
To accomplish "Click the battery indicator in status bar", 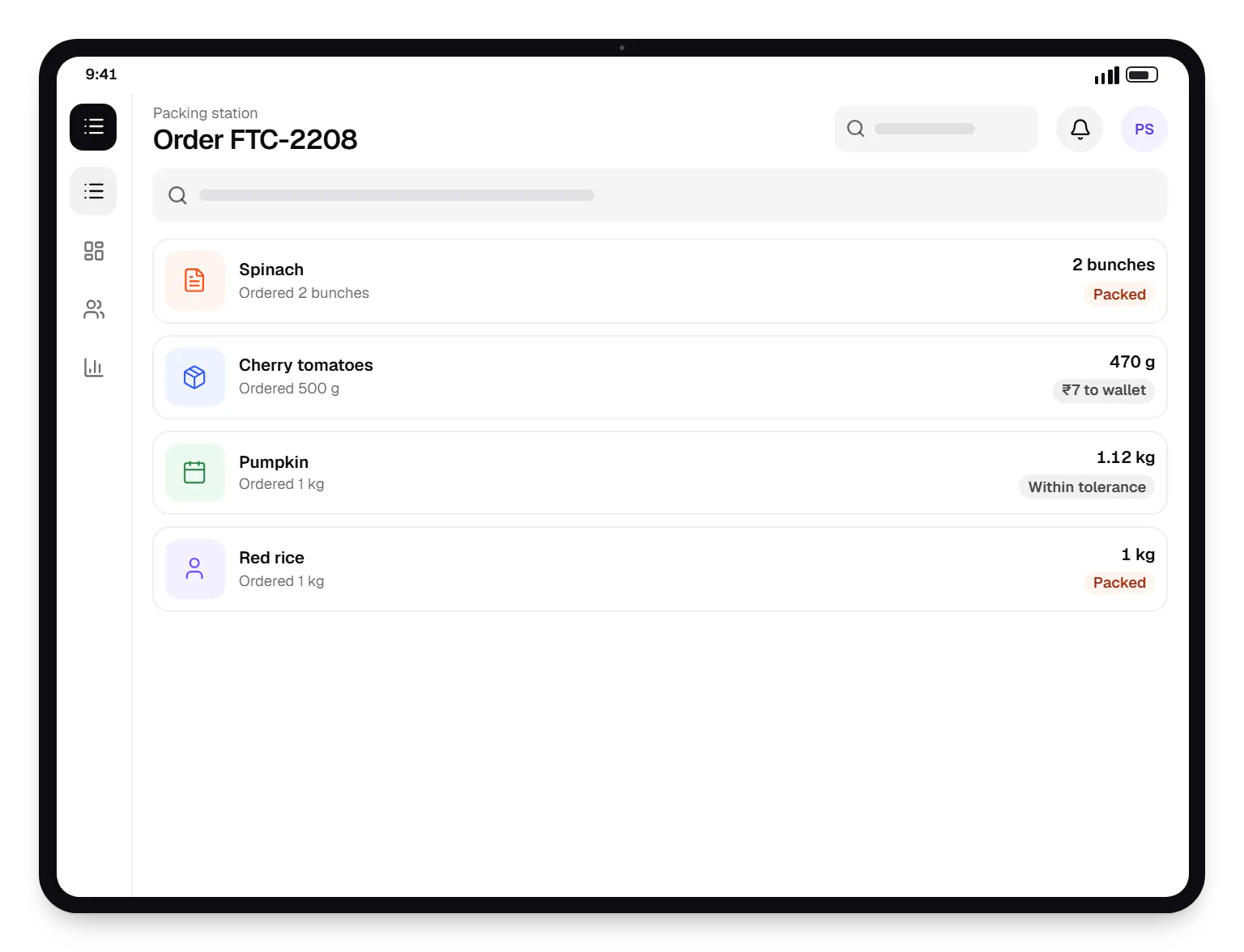I will pyautogui.click(x=1142, y=75).
